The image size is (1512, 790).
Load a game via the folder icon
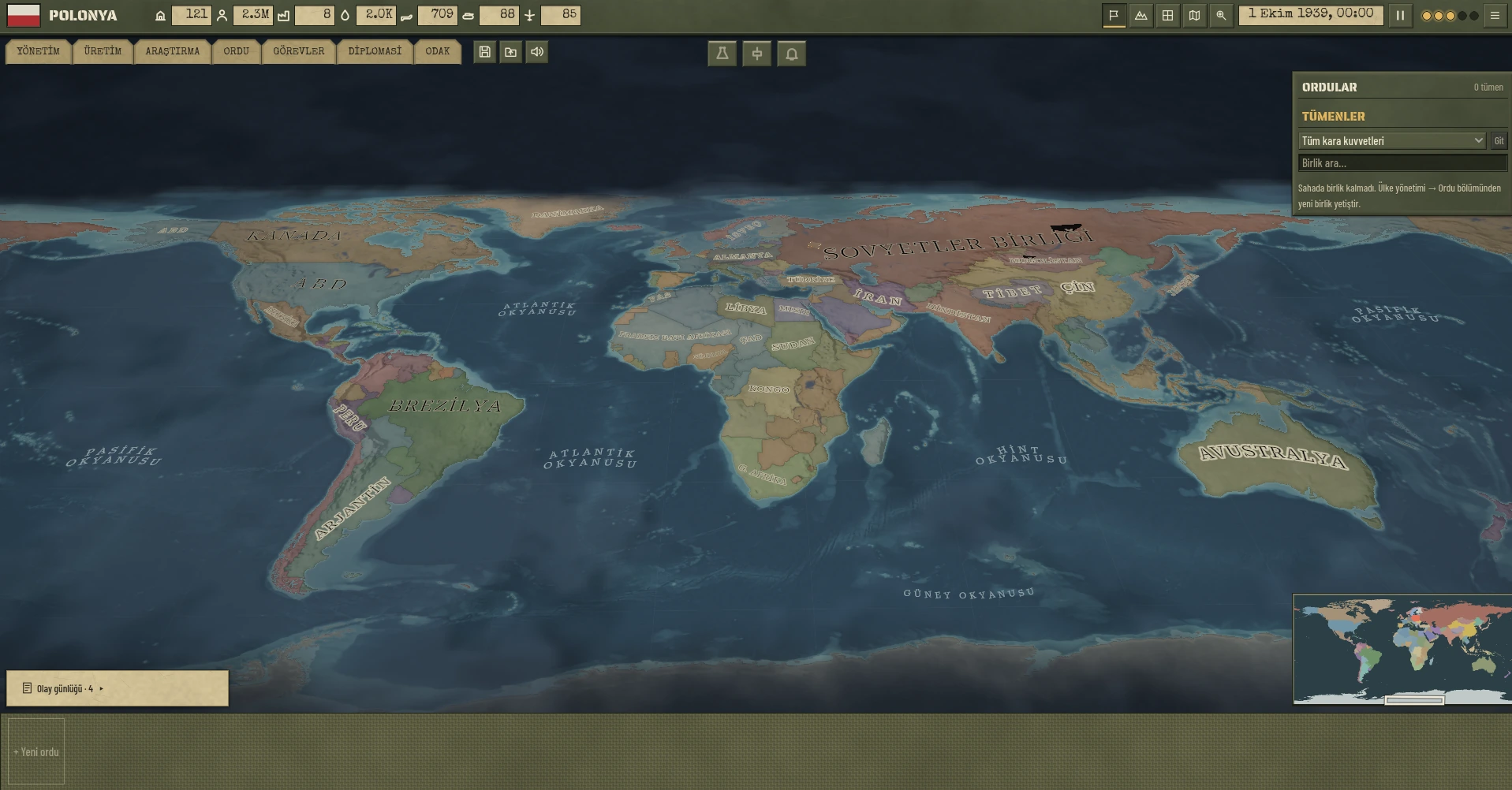(511, 52)
